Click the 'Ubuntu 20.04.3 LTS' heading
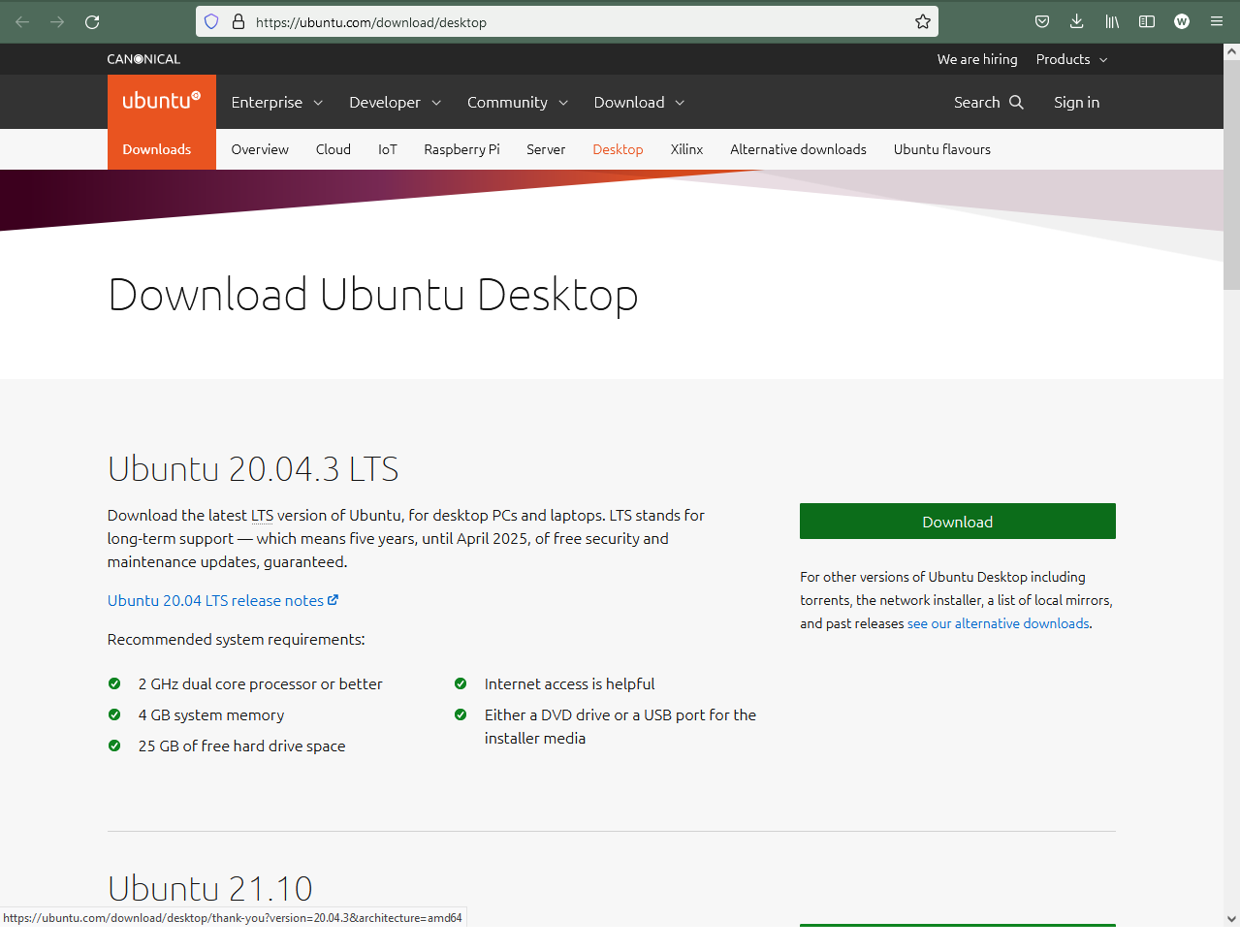The image size is (1240, 952). click(253, 469)
